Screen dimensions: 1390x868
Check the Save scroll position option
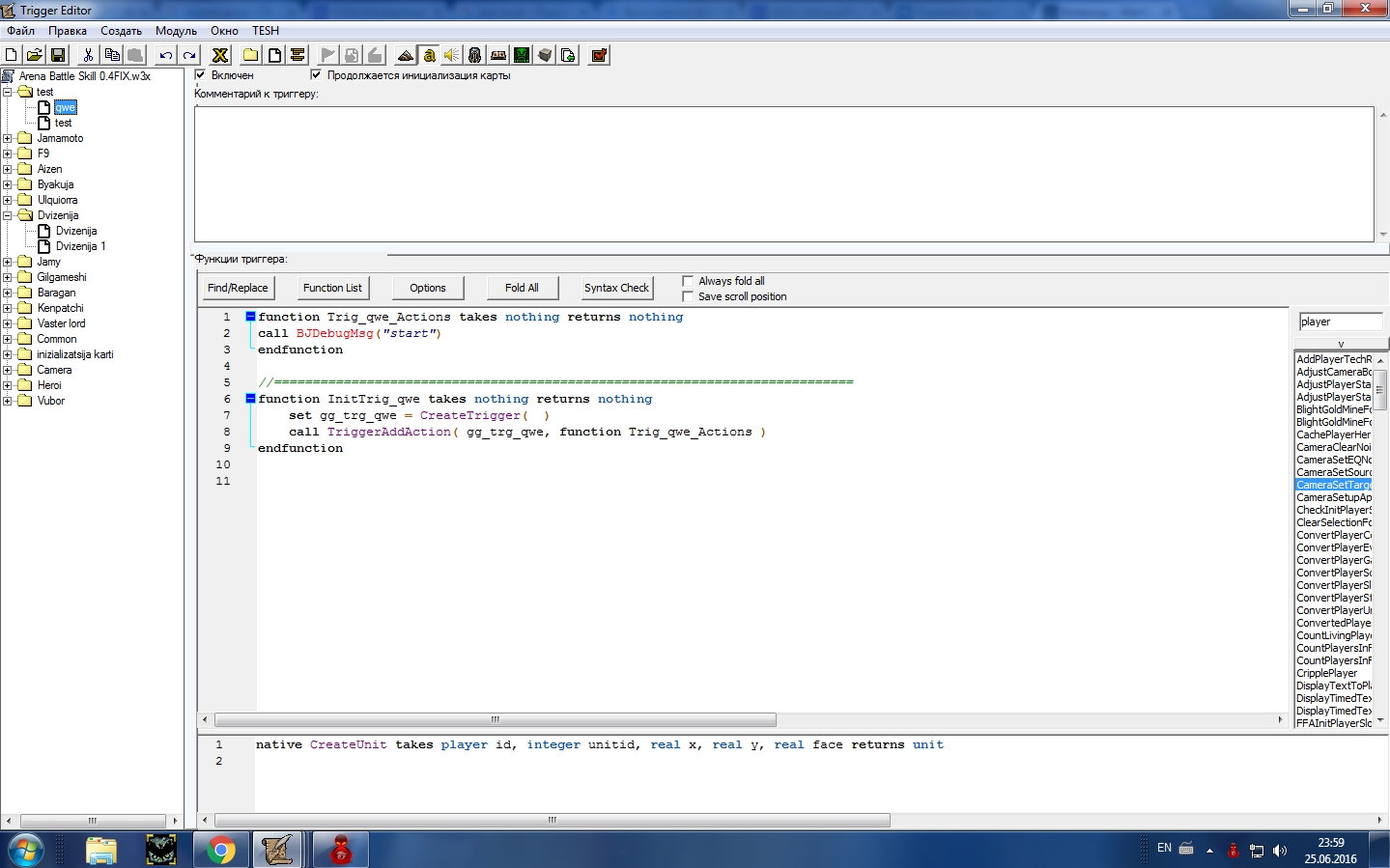(688, 296)
